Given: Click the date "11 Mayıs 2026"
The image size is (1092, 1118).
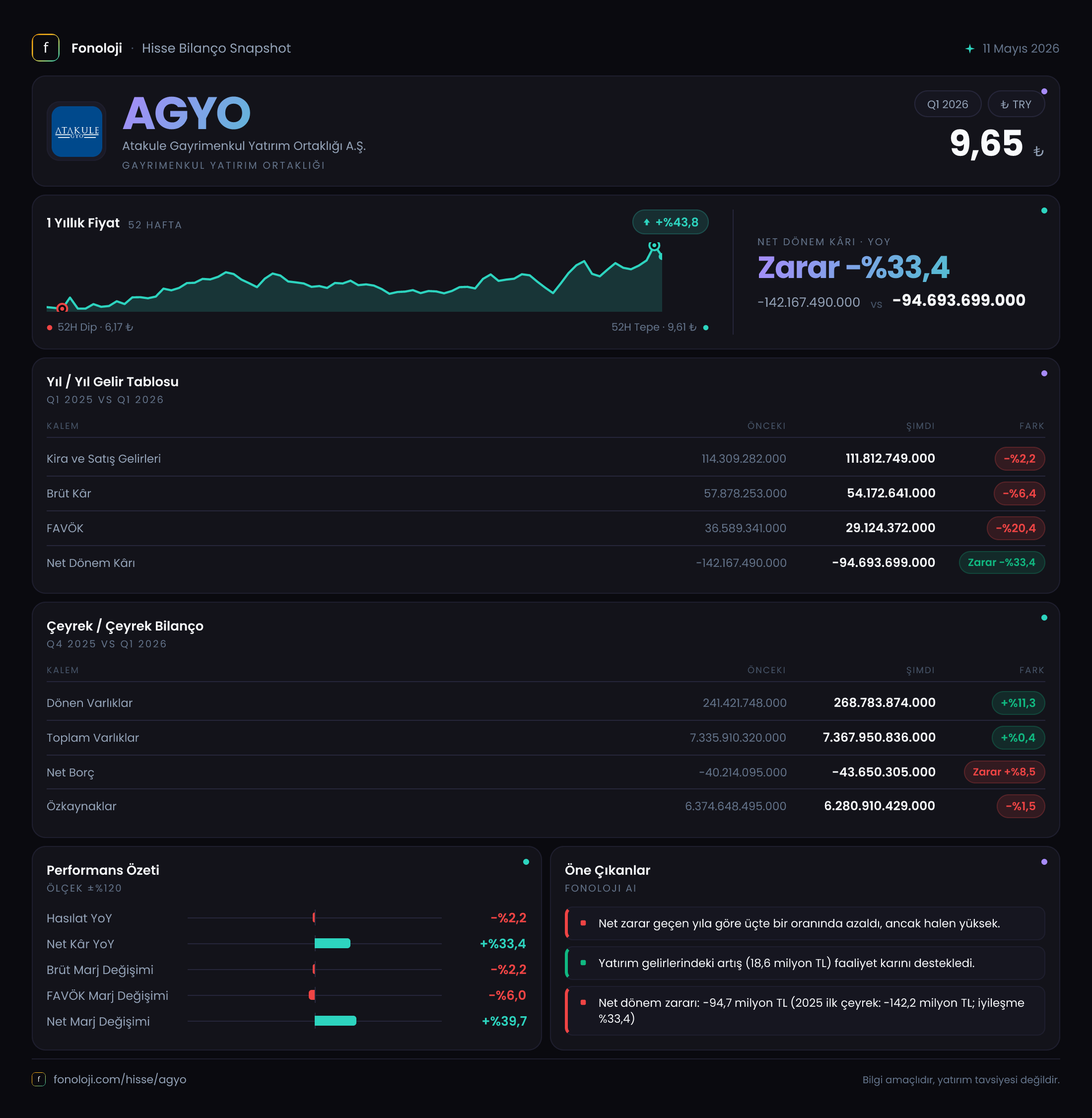Looking at the screenshot, I should [1021, 49].
